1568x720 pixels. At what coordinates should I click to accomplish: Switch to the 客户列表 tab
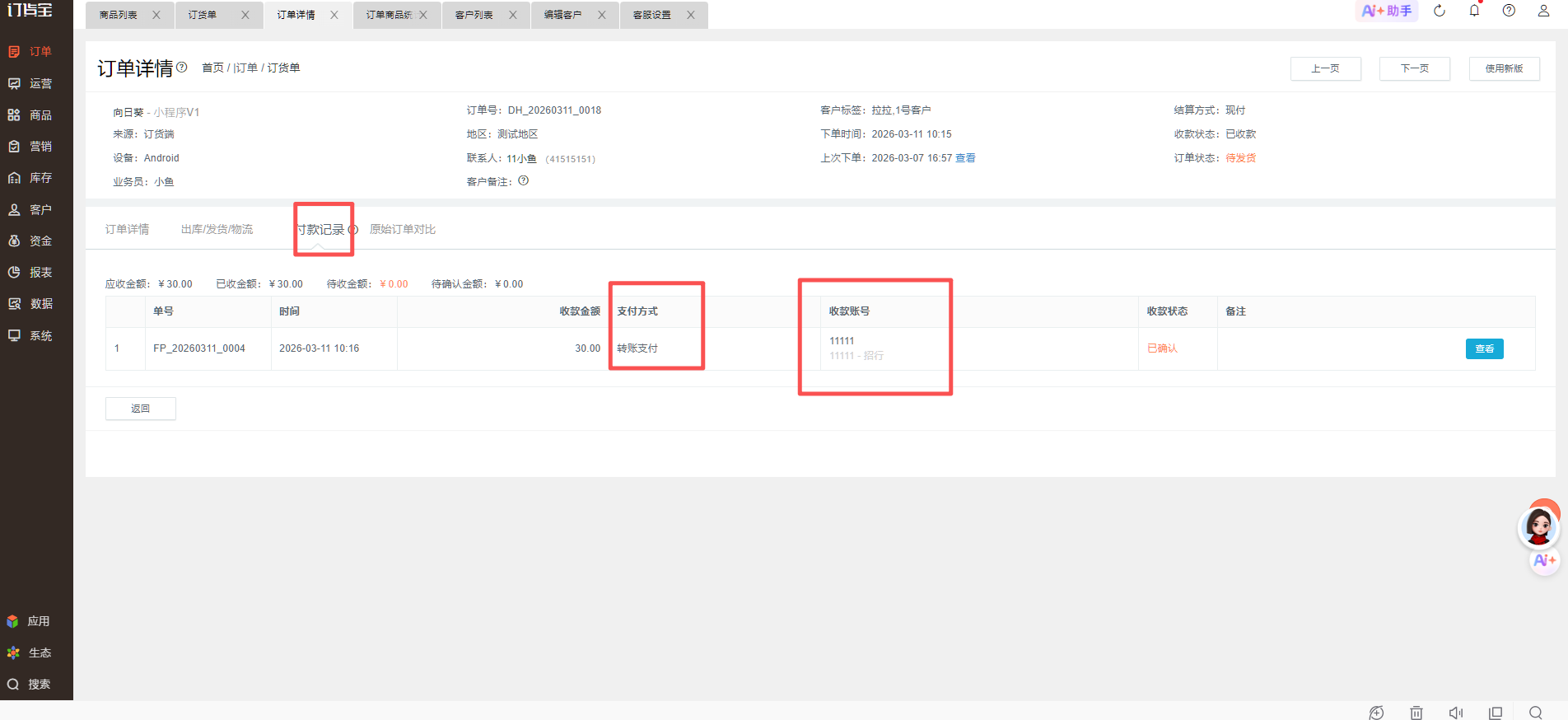click(x=474, y=15)
